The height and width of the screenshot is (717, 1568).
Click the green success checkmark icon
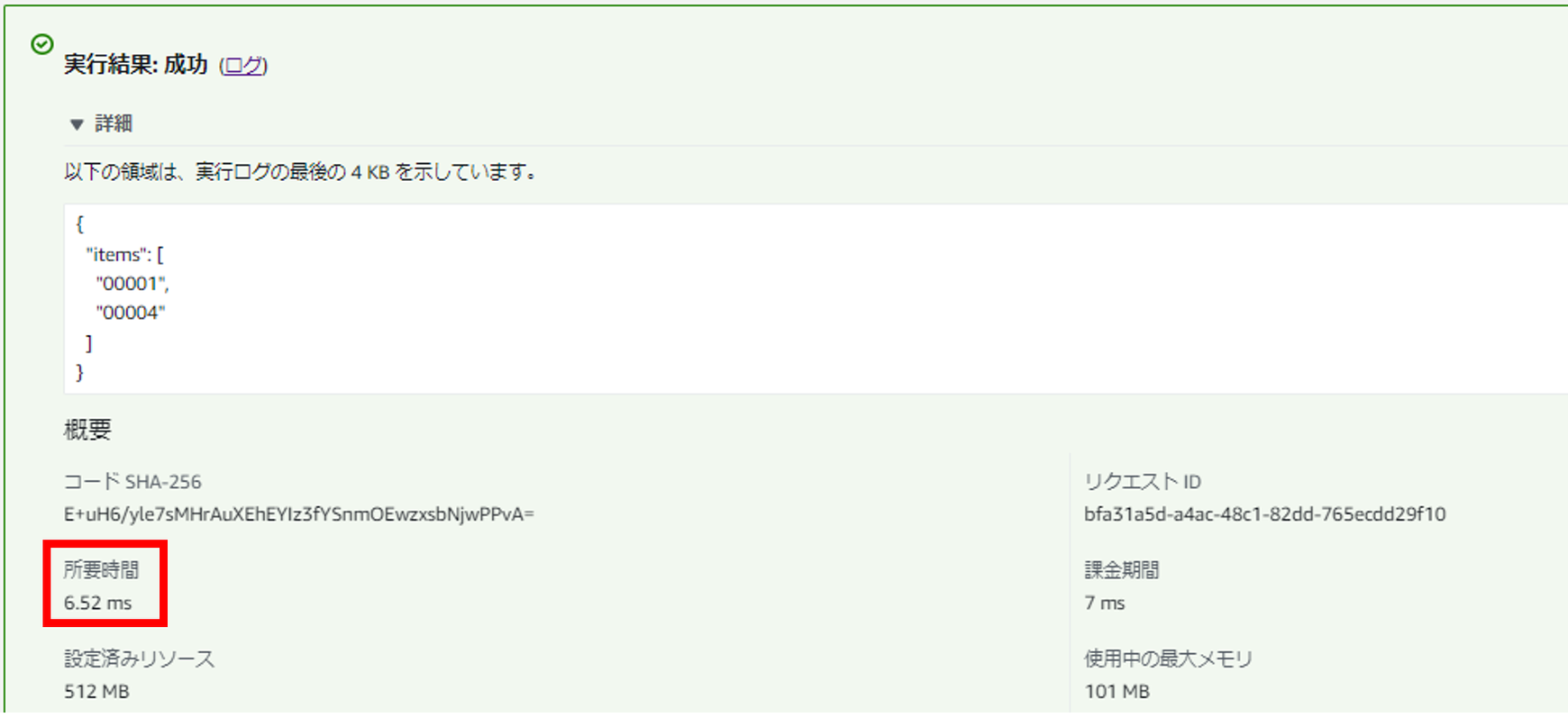point(42,44)
